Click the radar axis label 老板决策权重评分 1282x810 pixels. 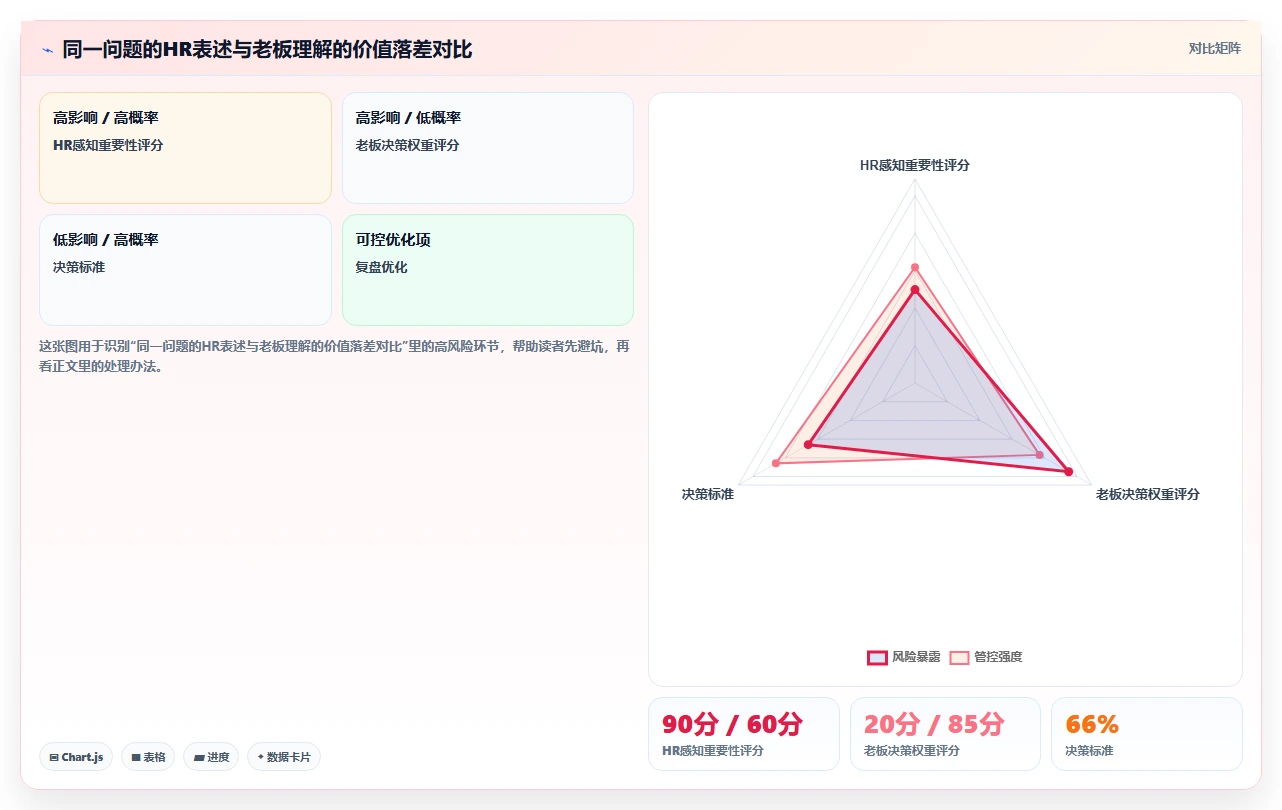click(x=1148, y=494)
